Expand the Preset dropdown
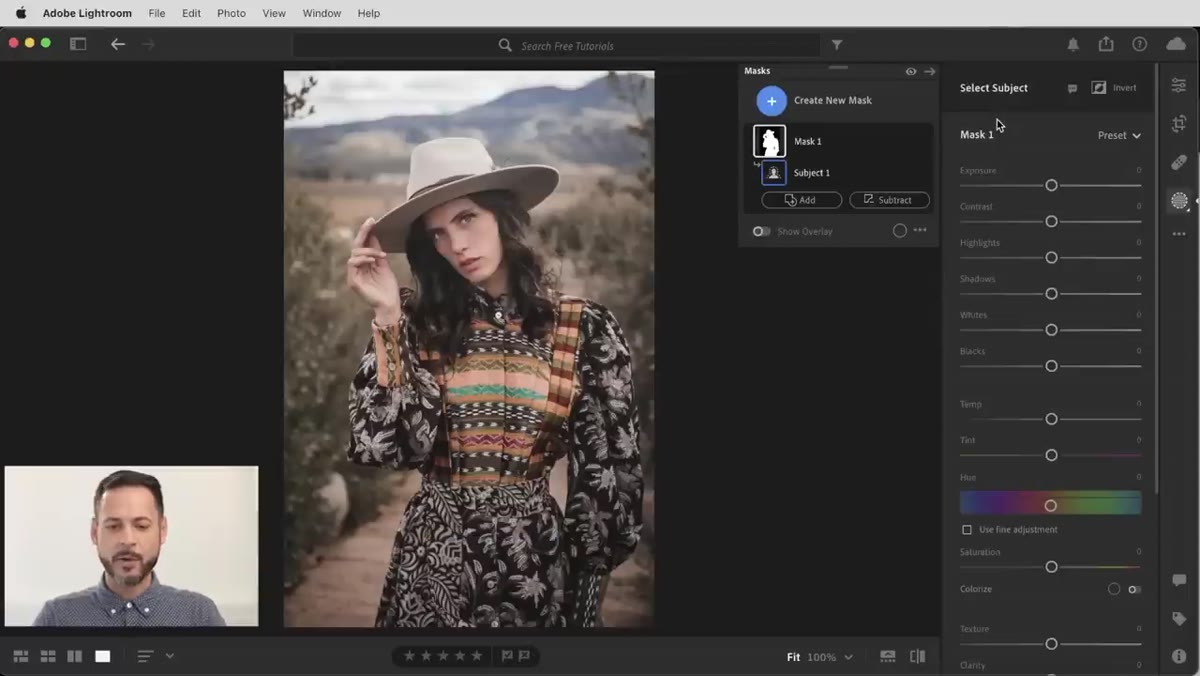This screenshot has width=1200, height=676. click(x=1119, y=135)
